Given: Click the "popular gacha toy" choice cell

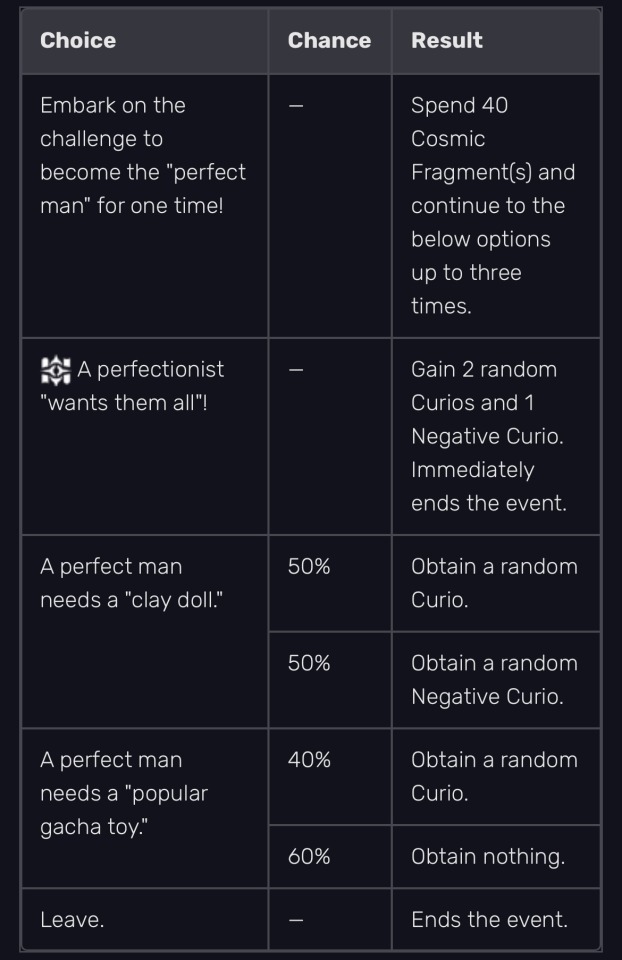Looking at the screenshot, I should (124, 793).
